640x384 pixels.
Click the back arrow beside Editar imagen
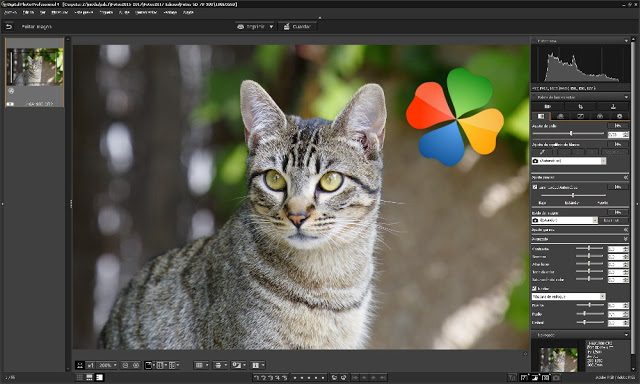click(x=9, y=27)
